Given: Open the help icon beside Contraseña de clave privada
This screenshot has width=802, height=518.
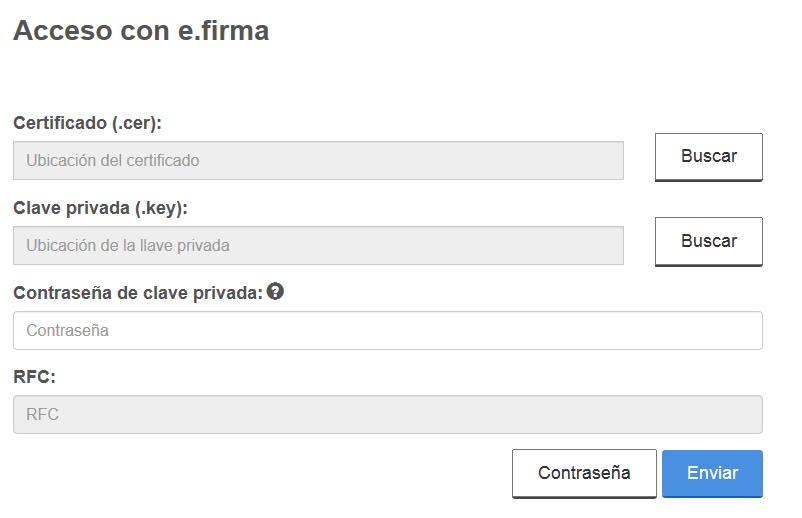Looking at the screenshot, I should [275, 291].
